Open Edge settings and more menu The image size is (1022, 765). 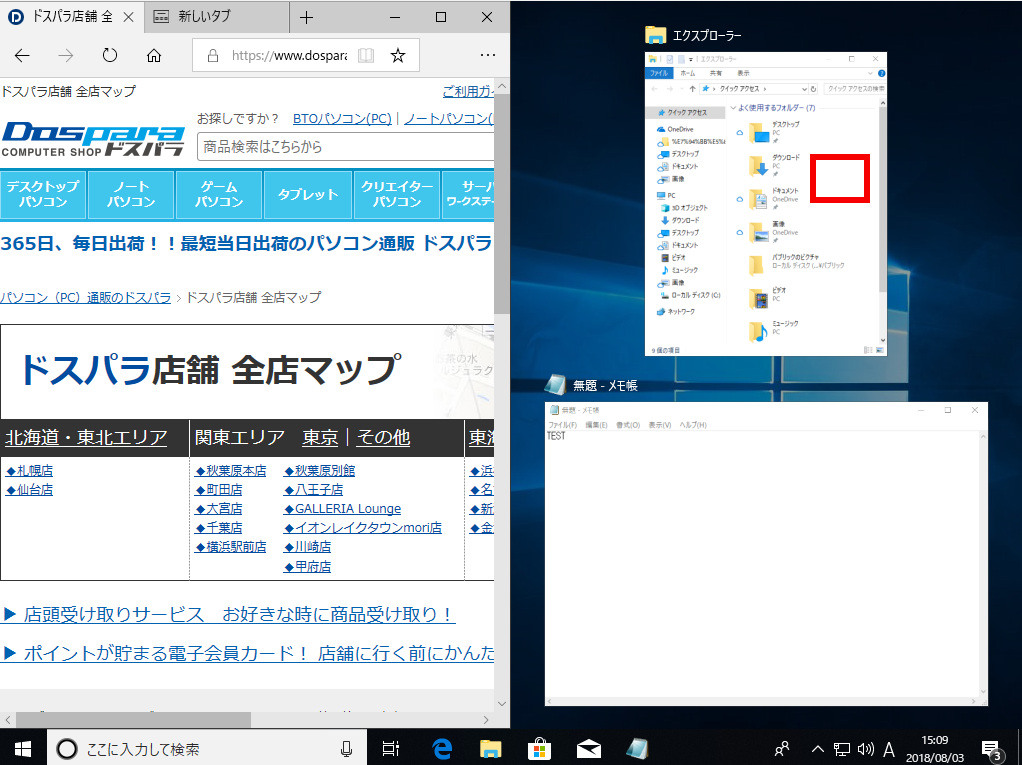coord(488,56)
